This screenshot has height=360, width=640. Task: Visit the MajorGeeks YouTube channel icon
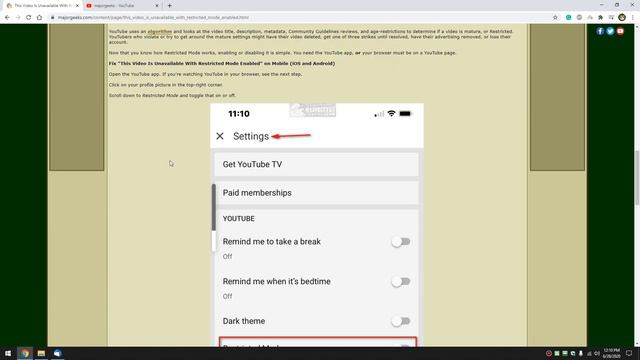click(x=620, y=31)
